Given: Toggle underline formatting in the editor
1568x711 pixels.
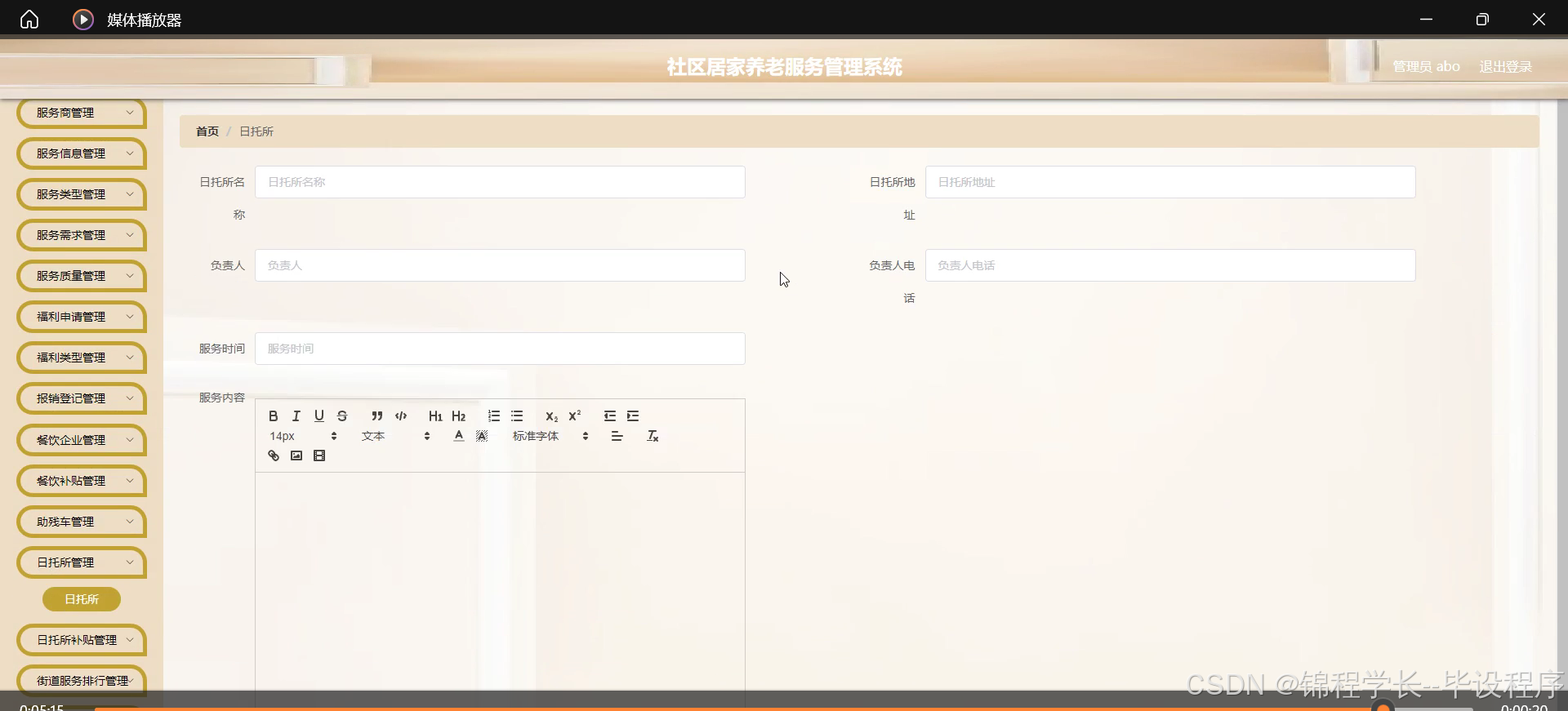Looking at the screenshot, I should pyautogui.click(x=319, y=416).
